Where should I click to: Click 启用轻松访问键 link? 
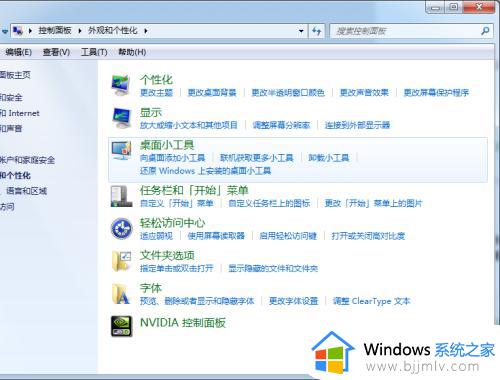pos(288,236)
